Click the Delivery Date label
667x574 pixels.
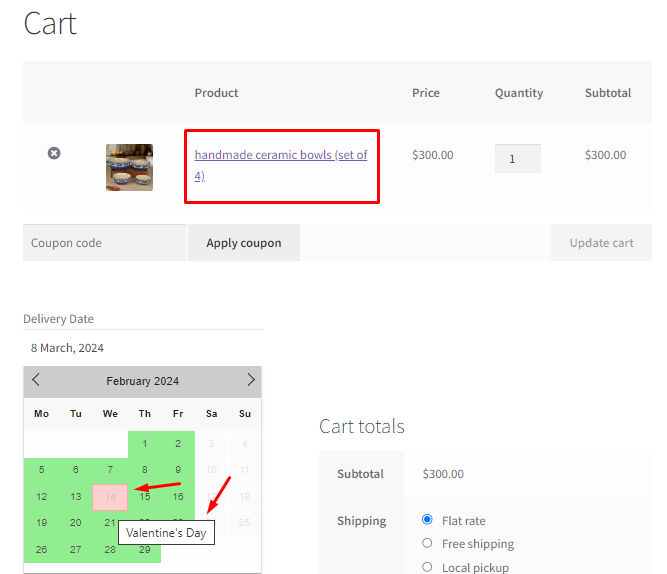click(x=58, y=319)
